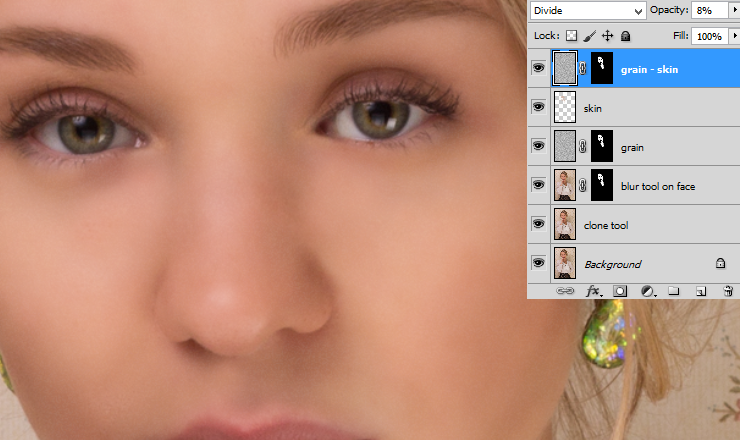Delete layer with trash icon
Image resolution: width=740 pixels, height=440 pixels.
point(728,291)
